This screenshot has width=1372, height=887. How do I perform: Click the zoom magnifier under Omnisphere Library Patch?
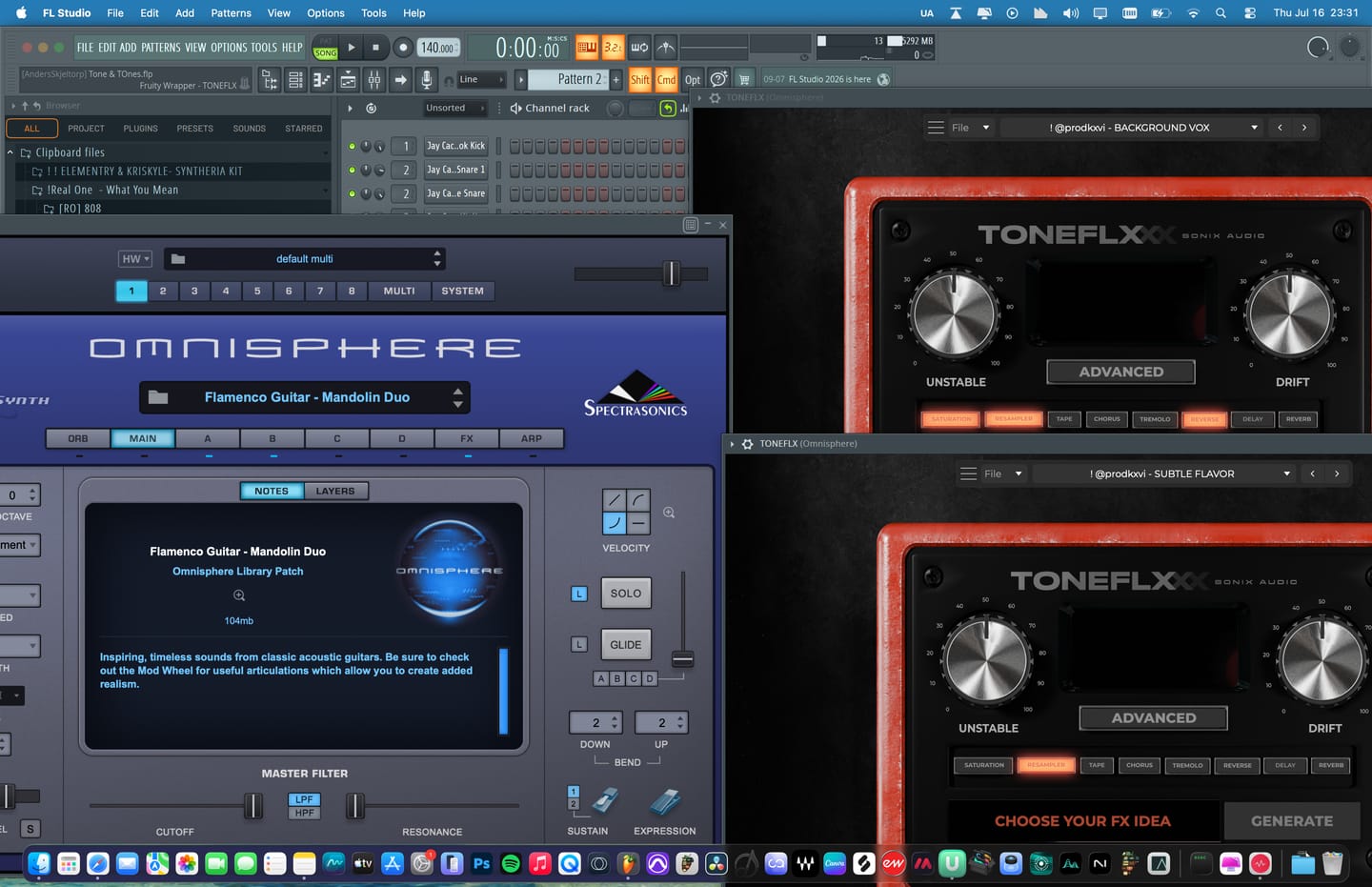coord(239,595)
